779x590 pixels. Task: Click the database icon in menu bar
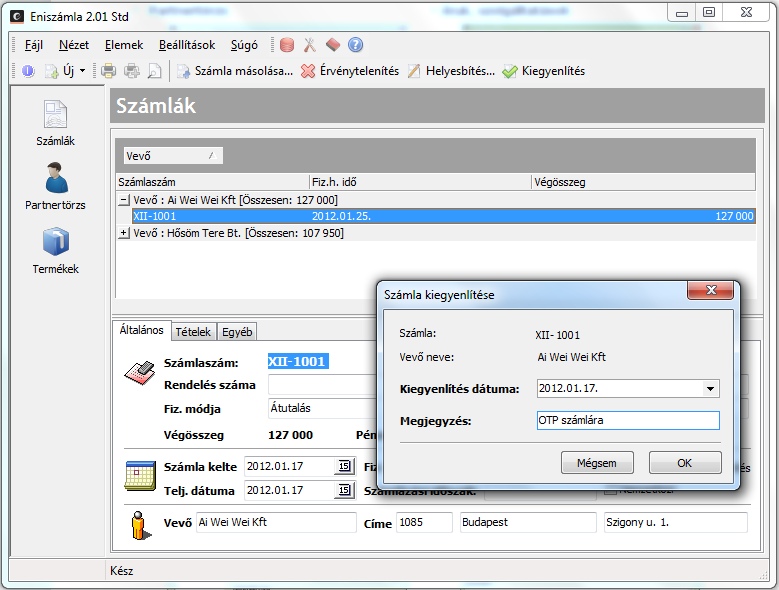287,45
